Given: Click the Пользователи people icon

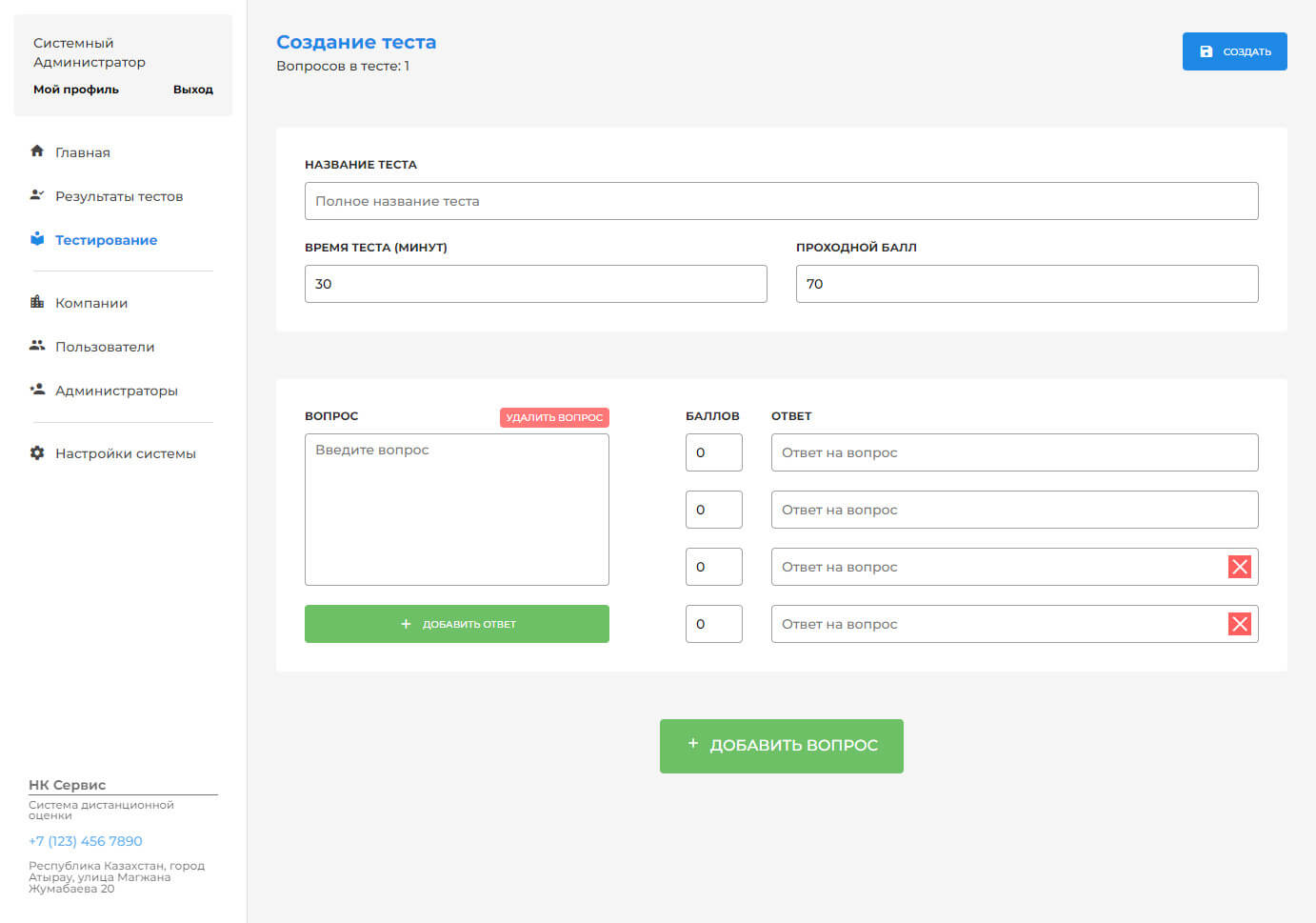Looking at the screenshot, I should [37, 345].
